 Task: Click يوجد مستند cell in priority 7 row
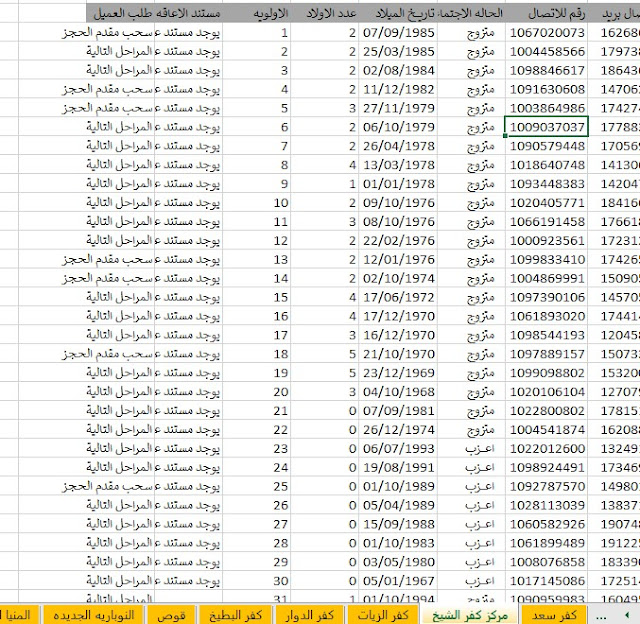click(188, 146)
